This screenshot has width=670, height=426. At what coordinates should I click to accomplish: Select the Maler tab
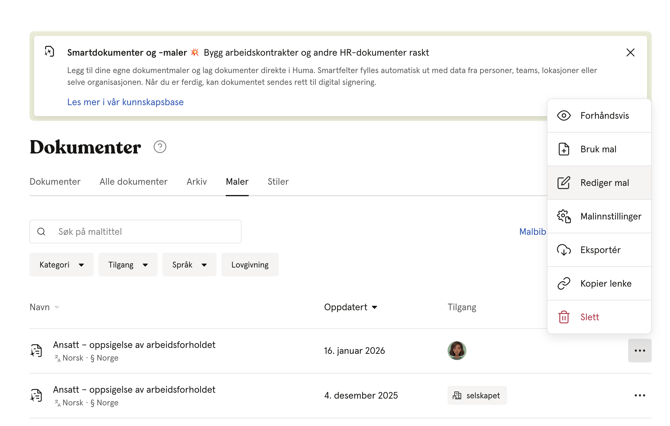(237, 182)
